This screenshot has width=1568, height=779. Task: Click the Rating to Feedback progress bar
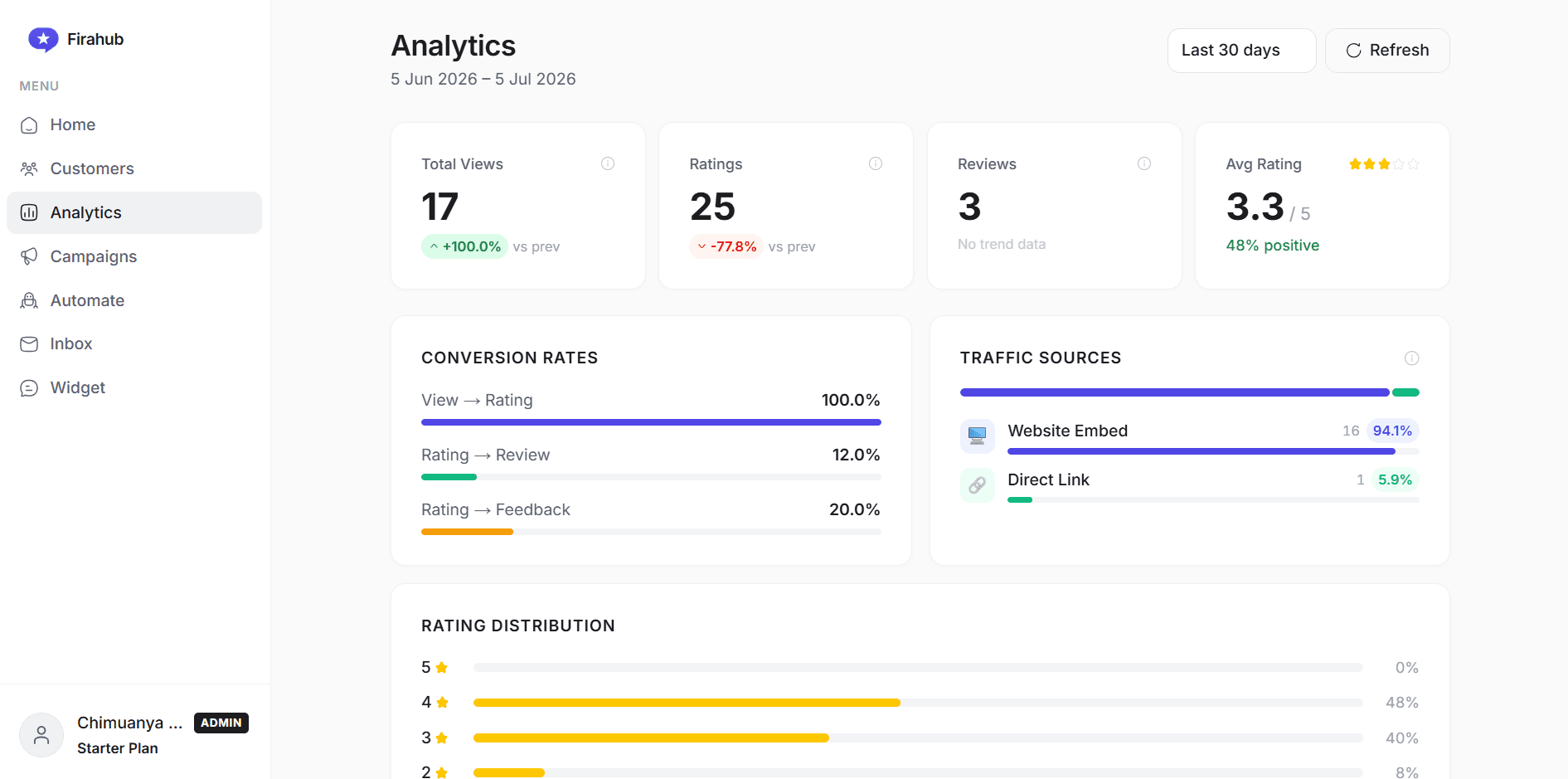tap(651, 532)
